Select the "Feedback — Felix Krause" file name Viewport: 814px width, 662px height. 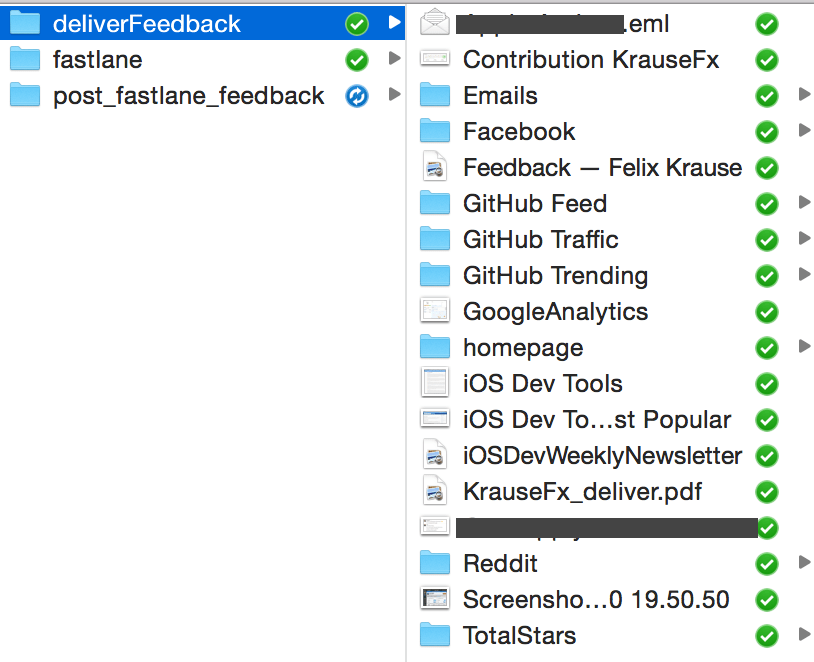[603, 168]
